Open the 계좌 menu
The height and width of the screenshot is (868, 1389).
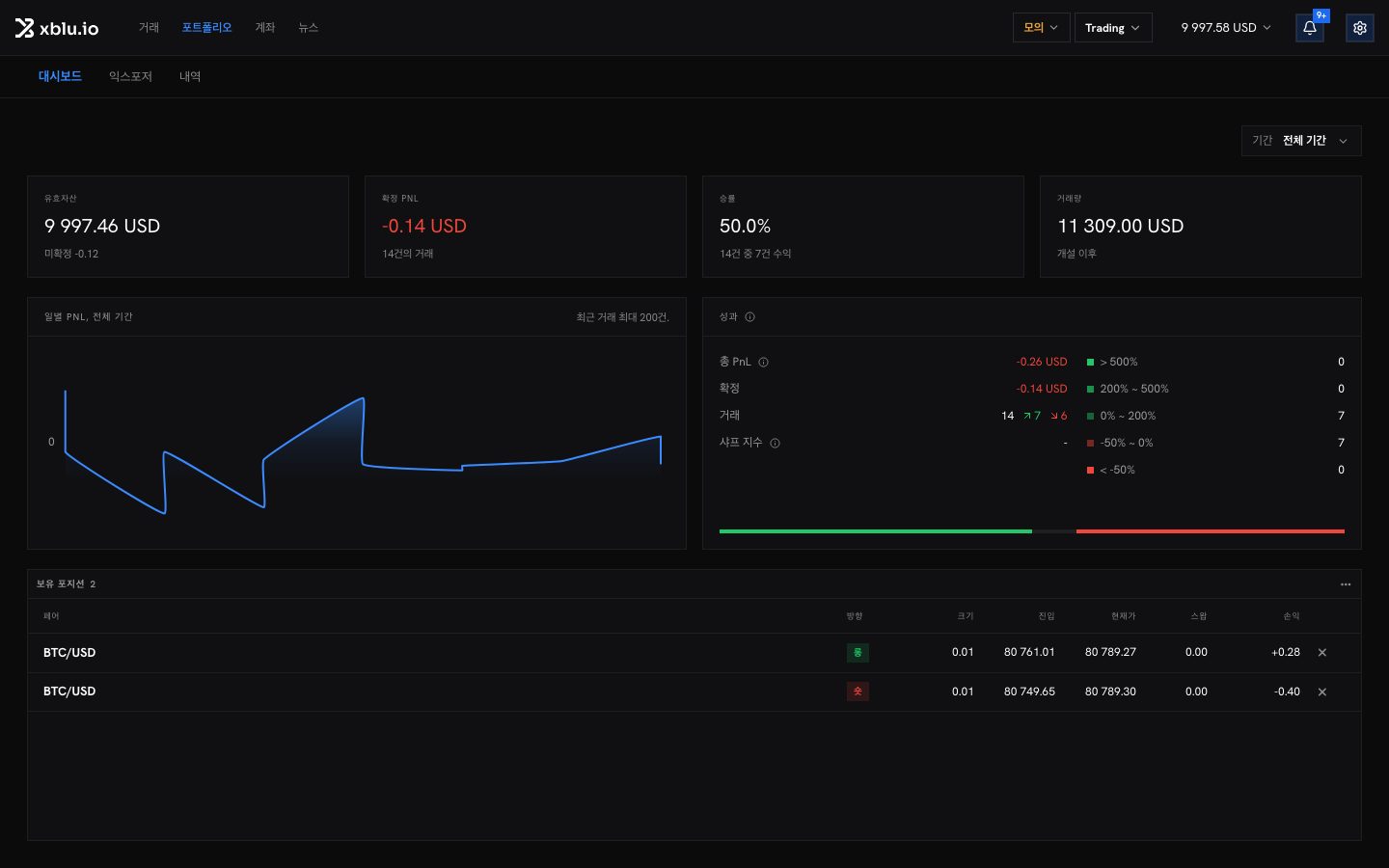(265, 28)
